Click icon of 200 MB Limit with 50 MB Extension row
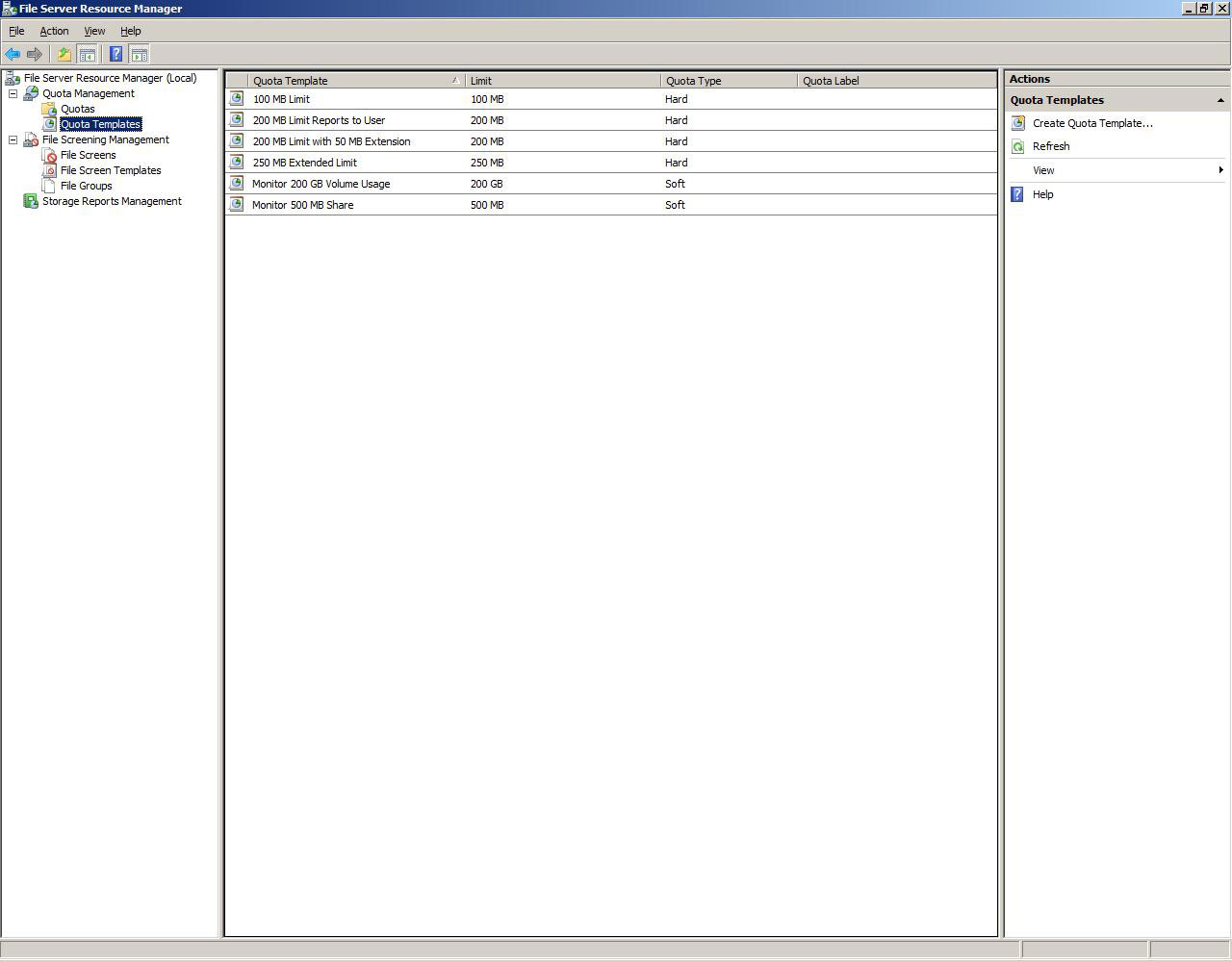Image resolution: width=1232 pixels, height=962 pixels. tap(237, 140)
